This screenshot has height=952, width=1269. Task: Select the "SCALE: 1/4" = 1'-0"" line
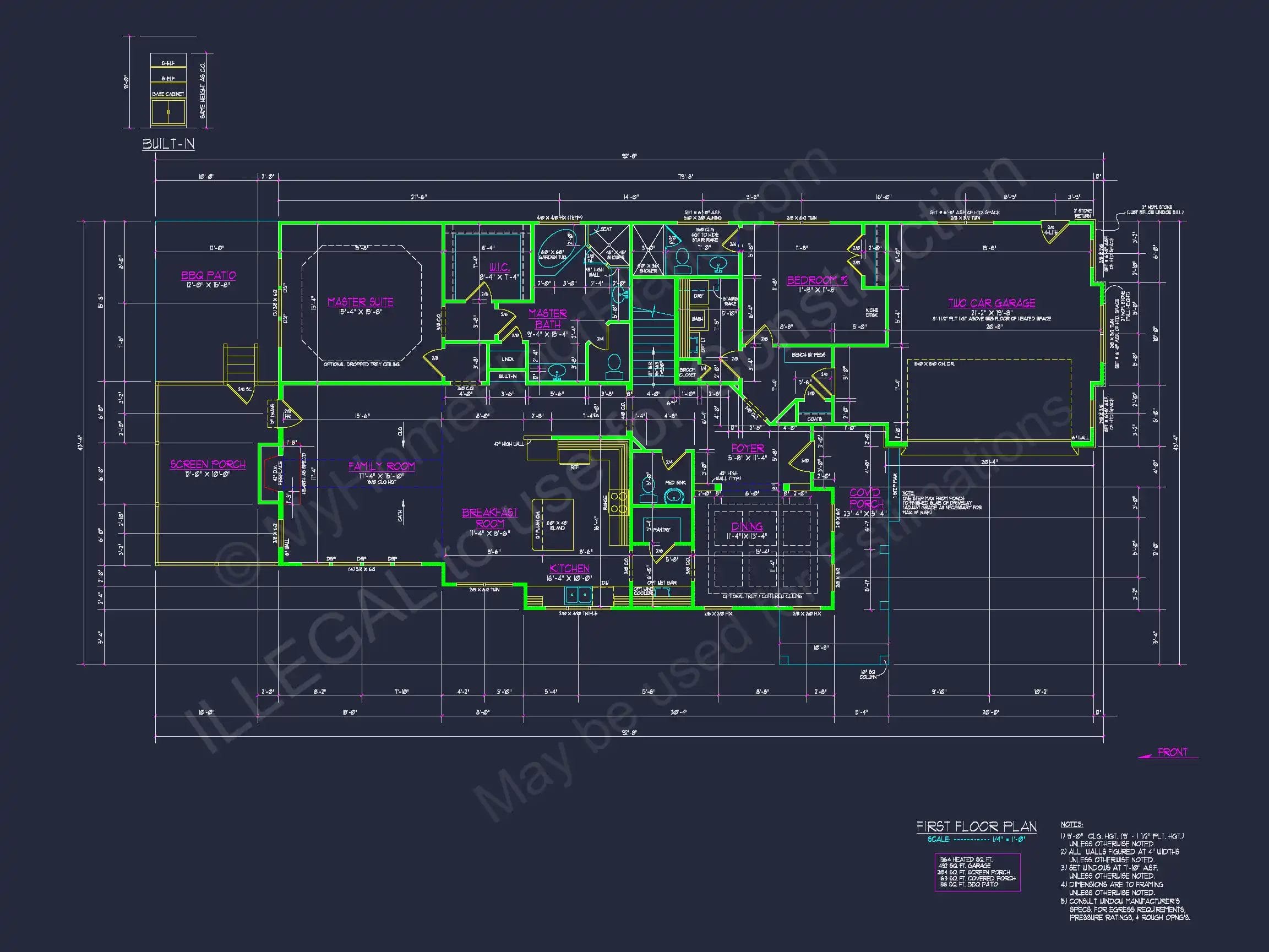pyautogui.click(x=977, y=839)
